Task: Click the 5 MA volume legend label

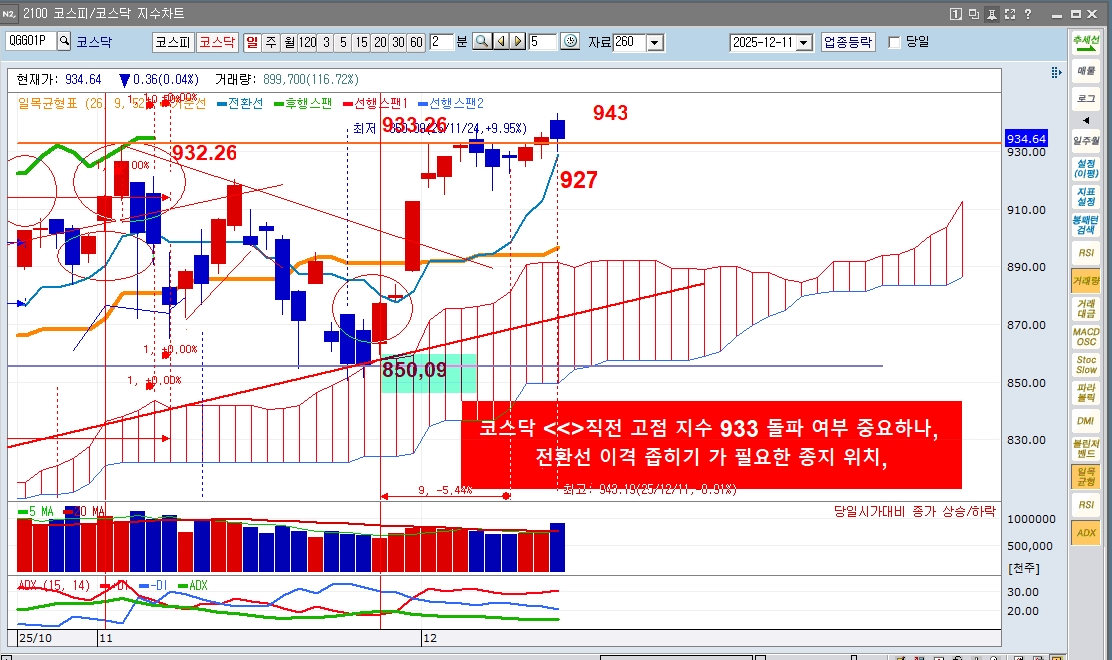Action: pos(41,511)
